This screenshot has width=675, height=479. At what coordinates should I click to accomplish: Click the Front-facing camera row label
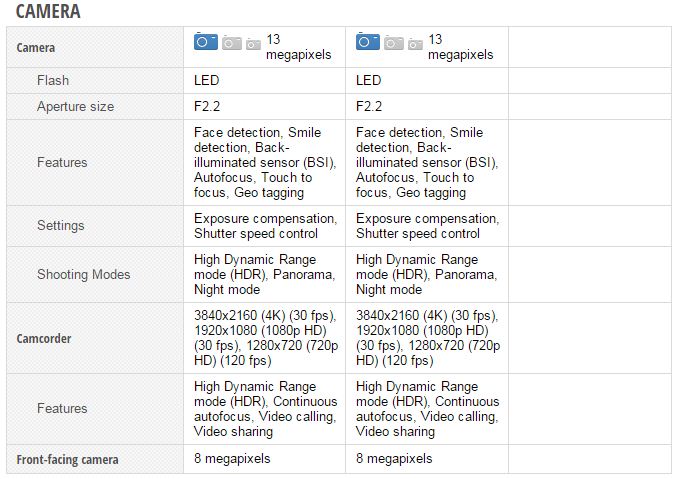click(x=68, y=460)
